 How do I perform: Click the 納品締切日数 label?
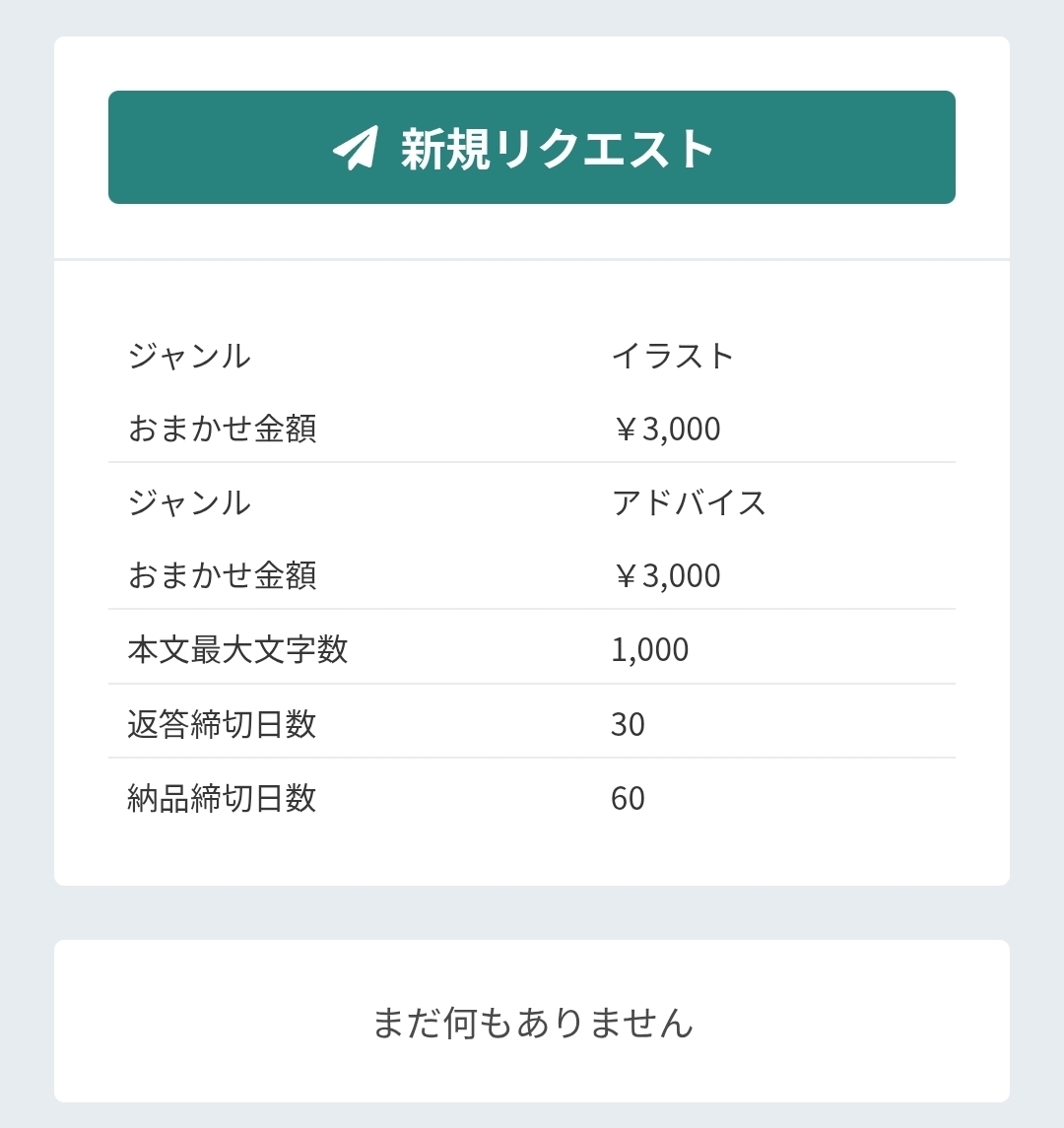[x=222, y=798]
